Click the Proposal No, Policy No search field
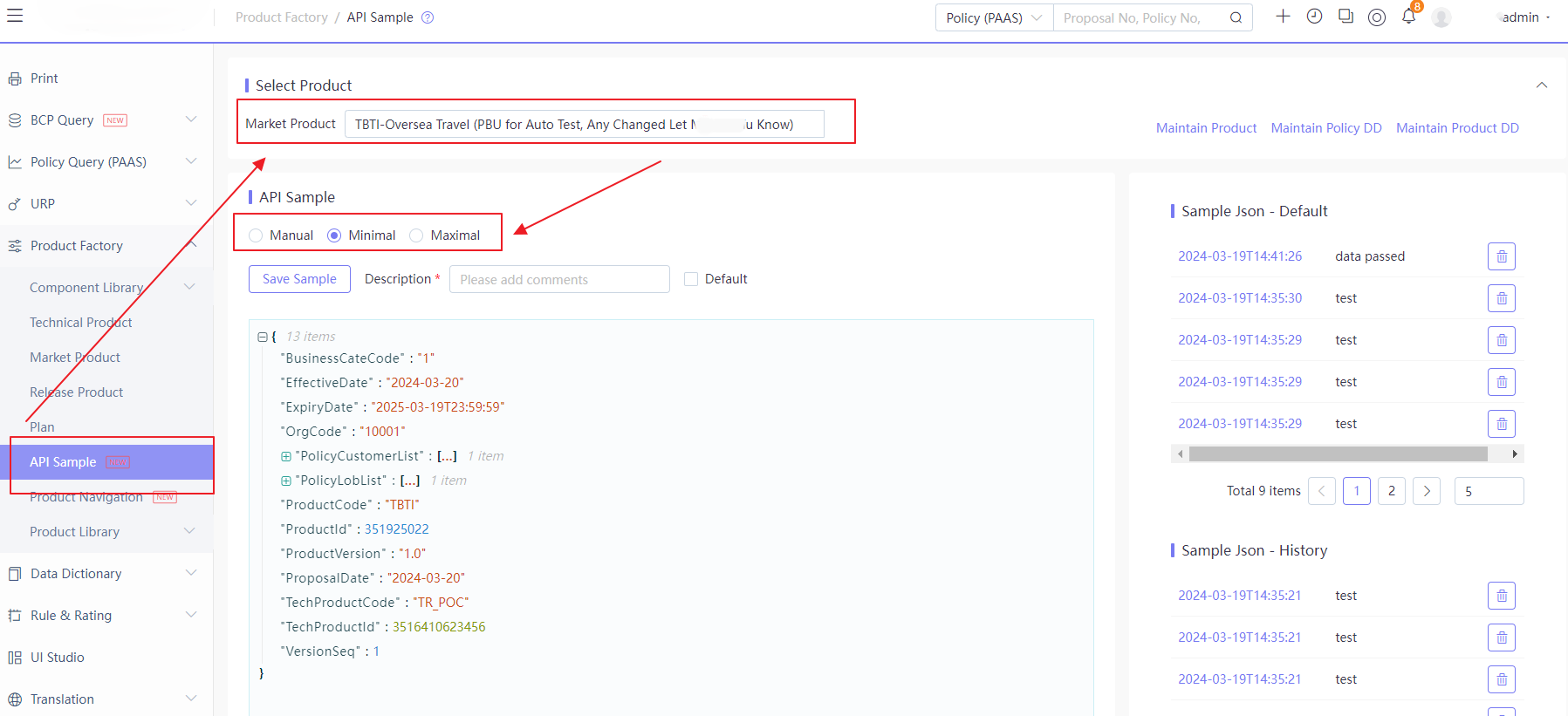This screenshot has width=1568, height=716. (1137, 17)
